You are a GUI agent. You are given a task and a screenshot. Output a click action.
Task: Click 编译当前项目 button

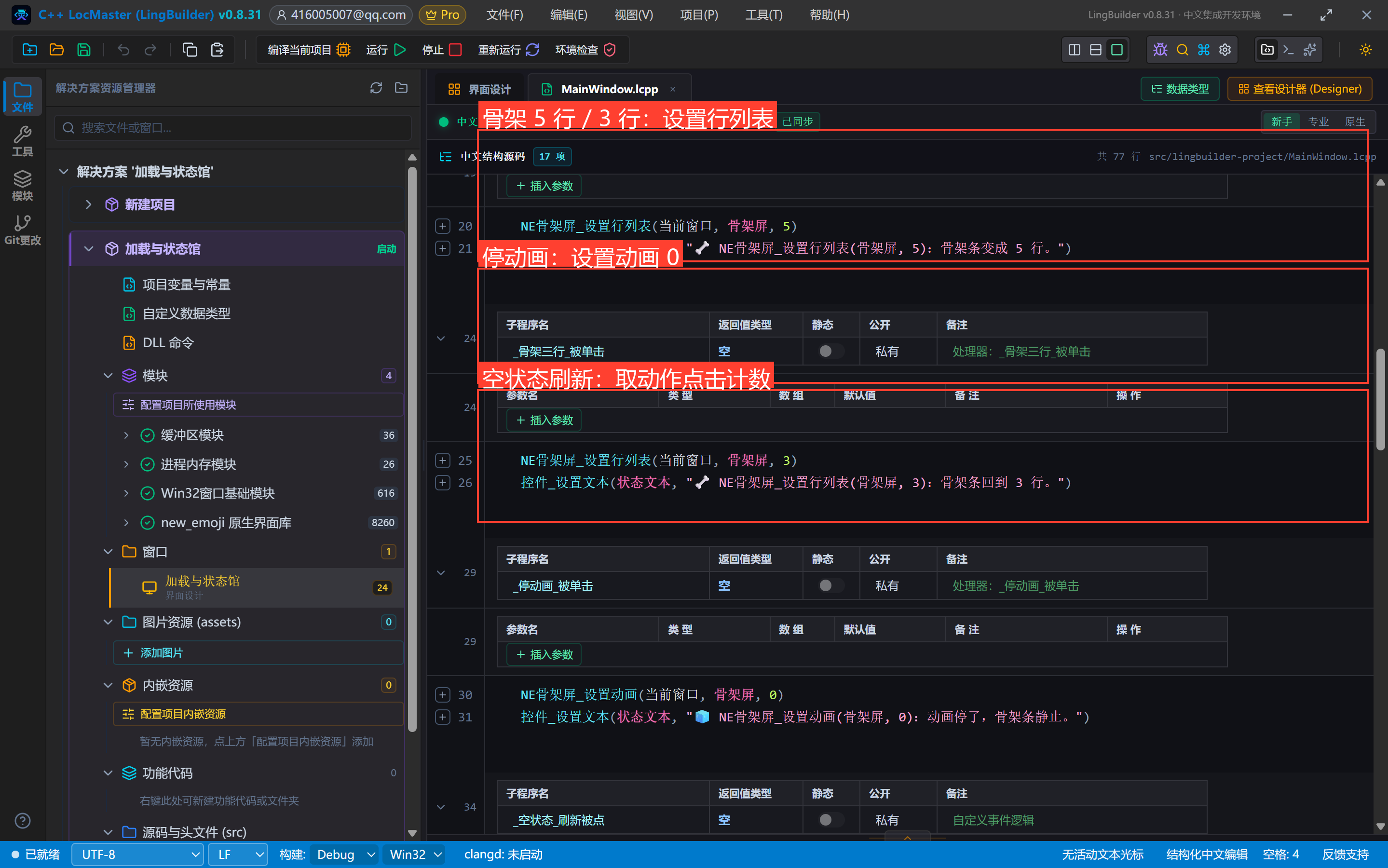pos(309,50)
